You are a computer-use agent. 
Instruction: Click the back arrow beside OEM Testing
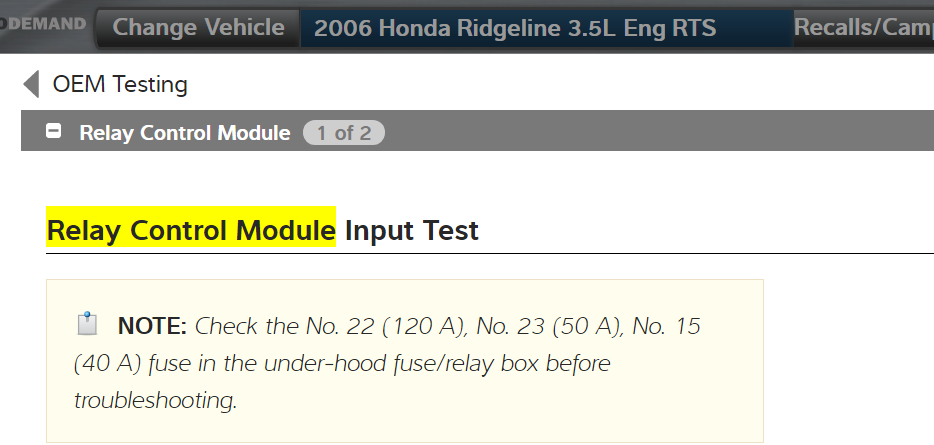(x=31, y=85)
